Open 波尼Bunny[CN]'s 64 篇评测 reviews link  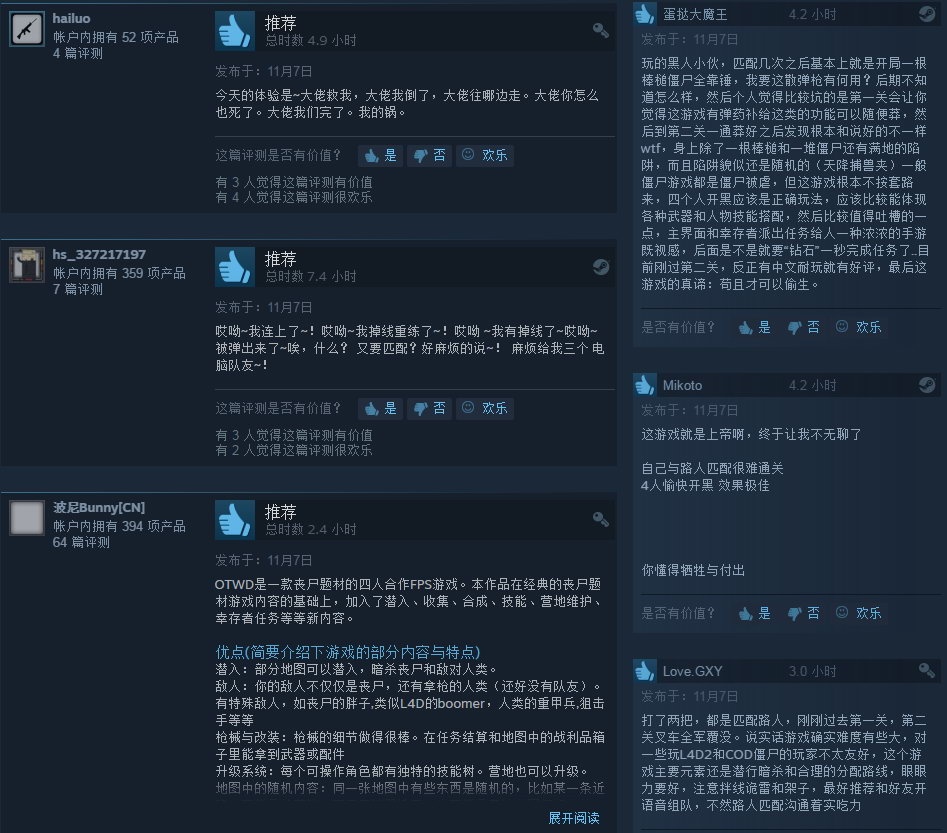pos(81,542)
